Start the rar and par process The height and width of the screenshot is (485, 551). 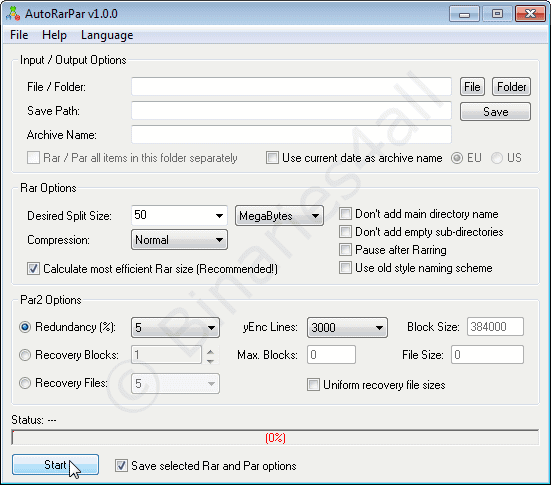pyautogui.click(x=55, y=465)
